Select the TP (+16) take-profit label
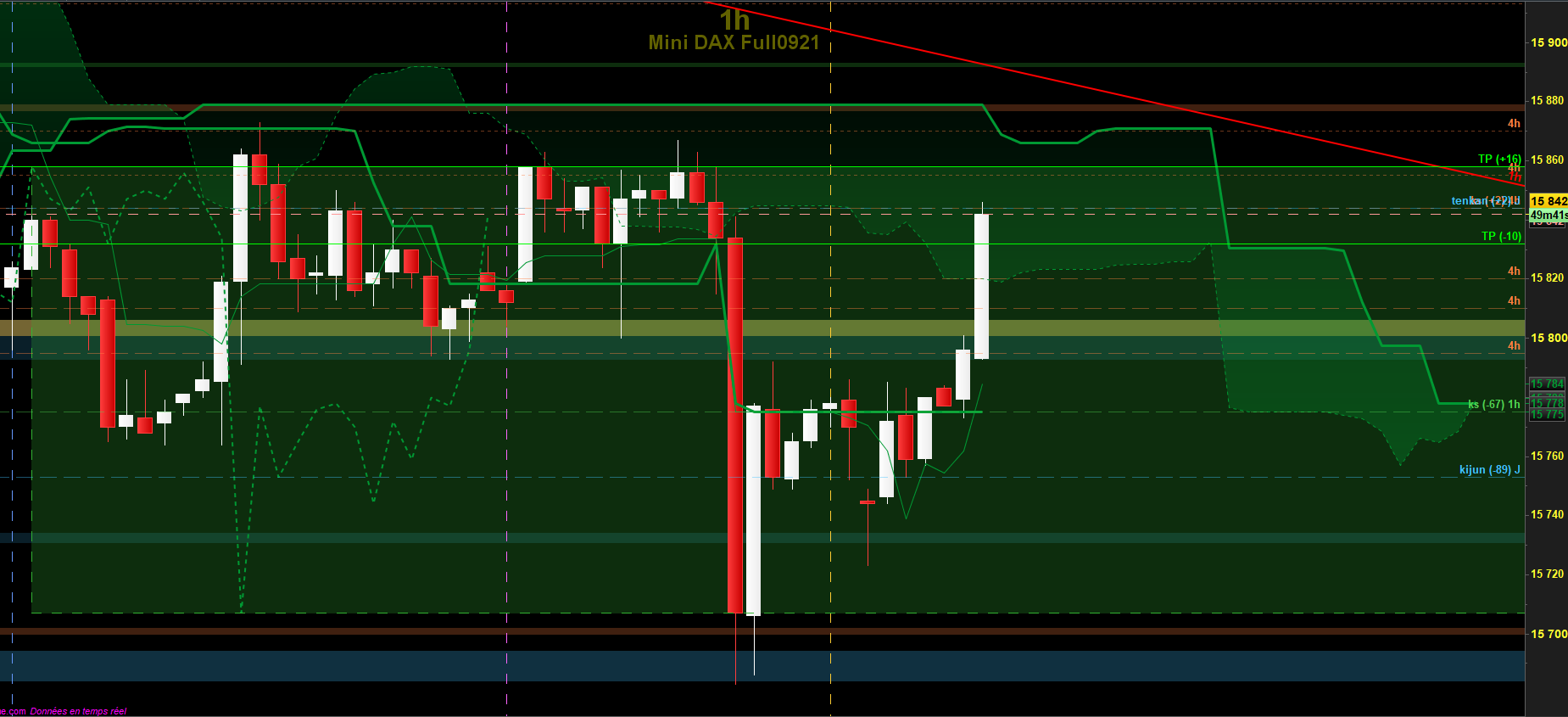Viewport: 1568px width, 717px height. 1499,159
